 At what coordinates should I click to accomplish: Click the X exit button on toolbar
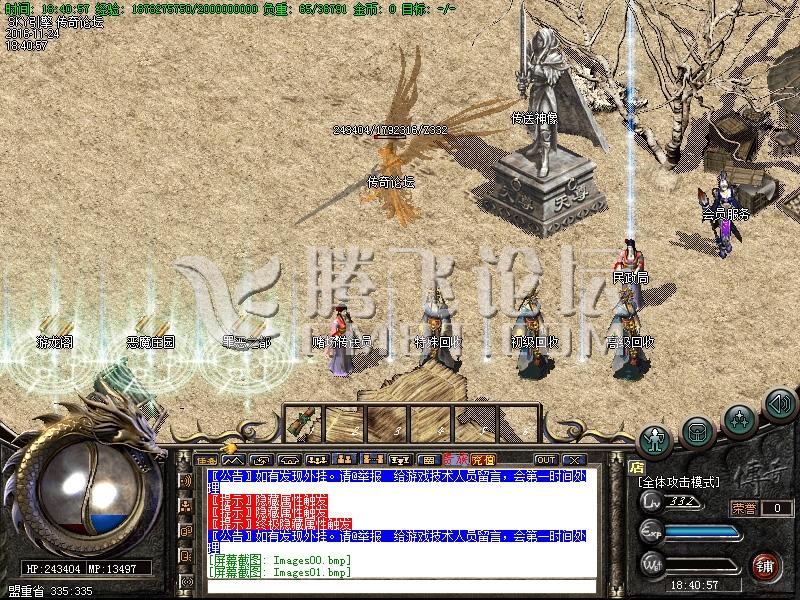(573, 460)
